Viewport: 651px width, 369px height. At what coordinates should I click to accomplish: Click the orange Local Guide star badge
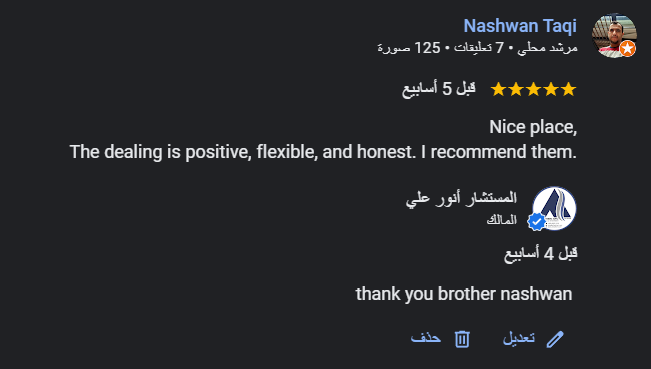(x=627, y=49)
